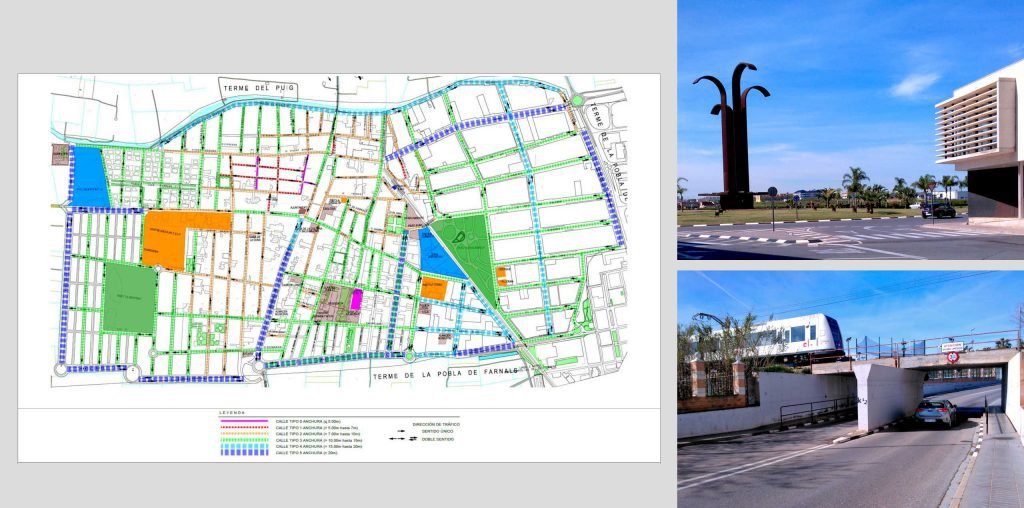Click the roundabout at map's top-right corner
This screenshot has height=508, width=1024.
pos(577,100)
